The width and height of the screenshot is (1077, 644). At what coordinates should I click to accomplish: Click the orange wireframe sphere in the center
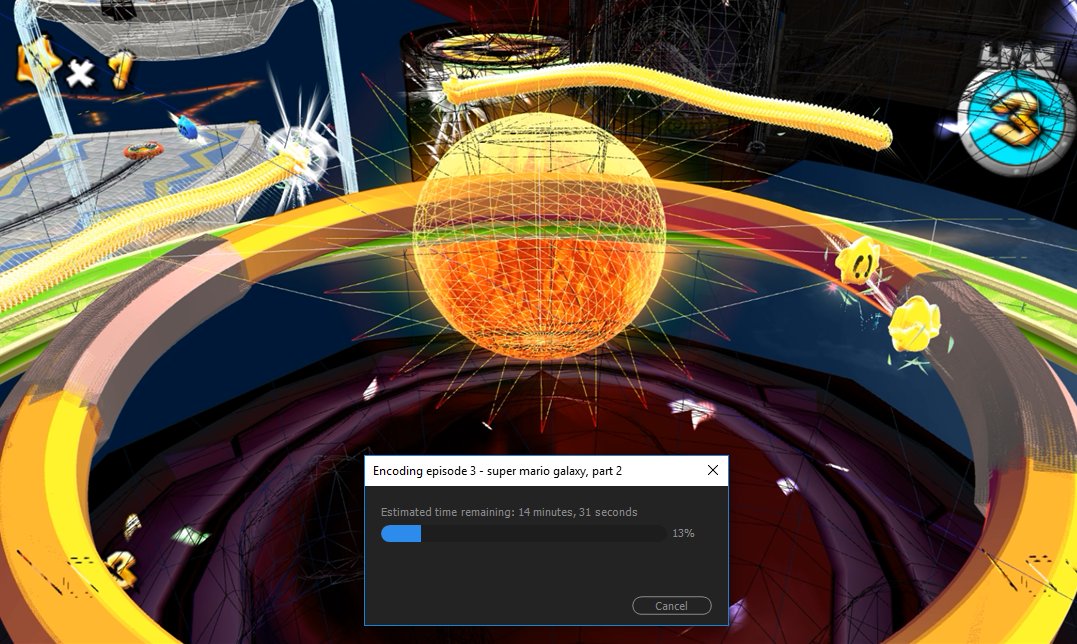click(539, 235)
